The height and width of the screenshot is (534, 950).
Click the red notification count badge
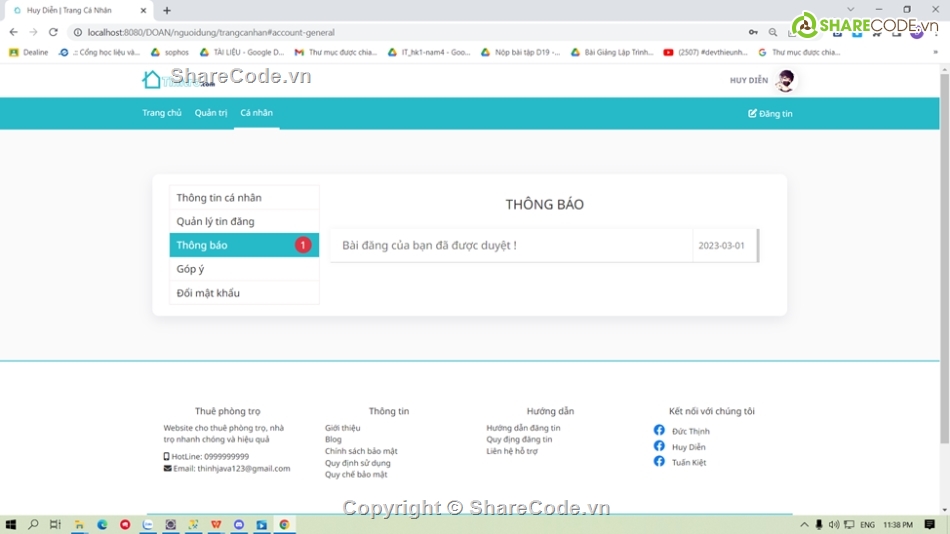303,245
